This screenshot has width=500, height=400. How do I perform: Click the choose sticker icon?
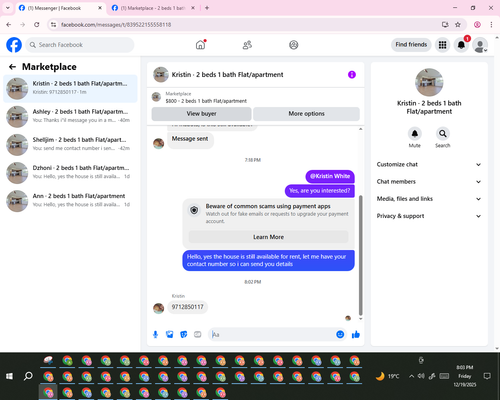pyautogui.click(x=184, y=334)
